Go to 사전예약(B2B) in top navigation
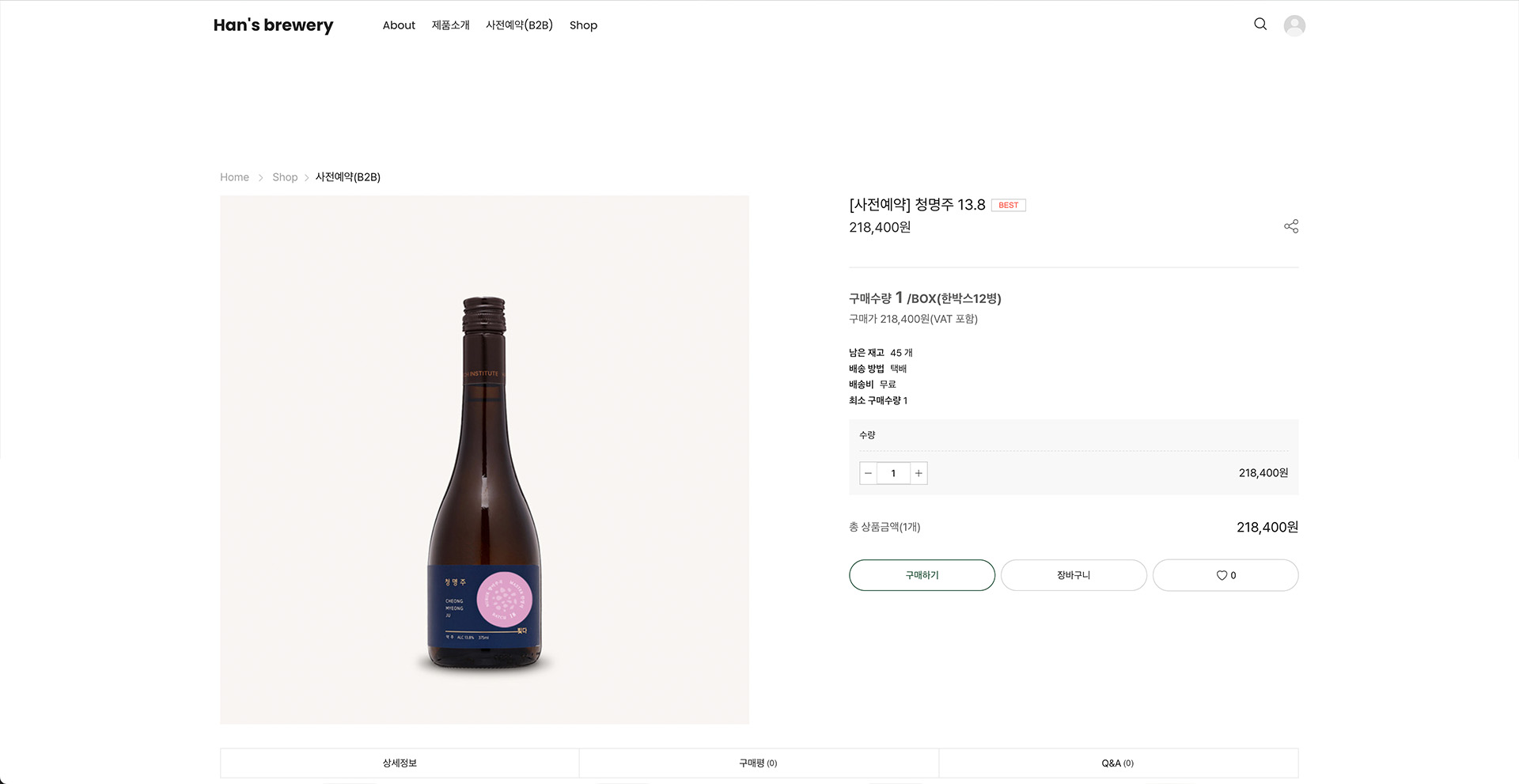Screen dimensions: 1519x784 (519, 25)
